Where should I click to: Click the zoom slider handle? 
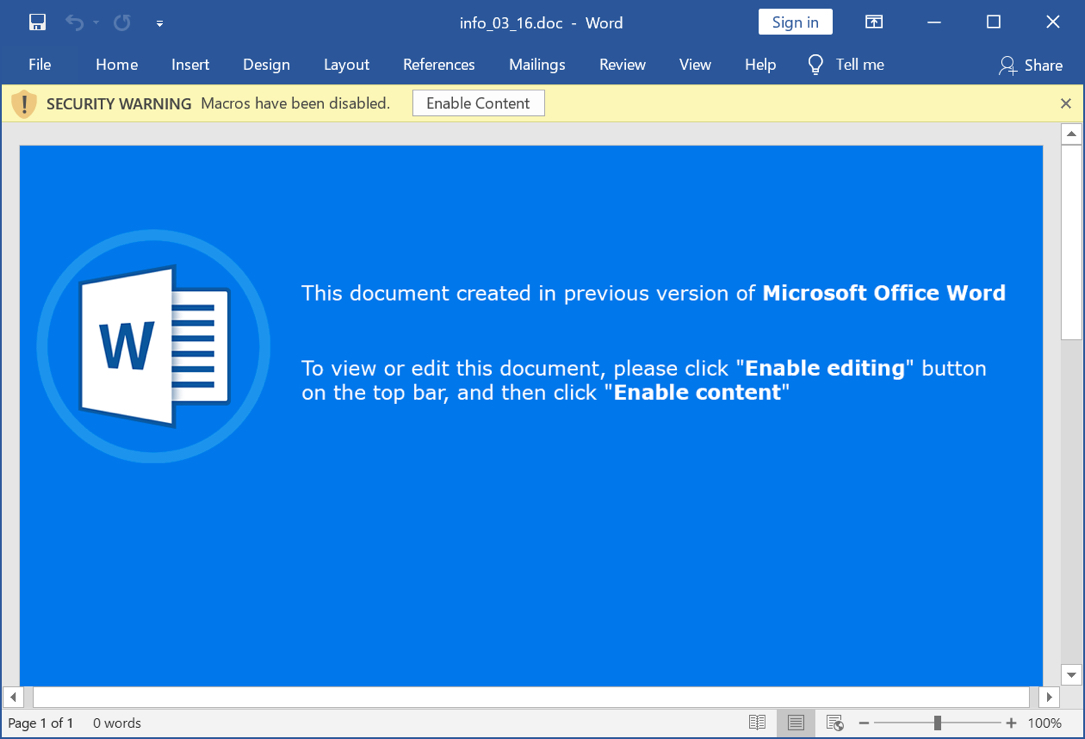click(937, 723)
